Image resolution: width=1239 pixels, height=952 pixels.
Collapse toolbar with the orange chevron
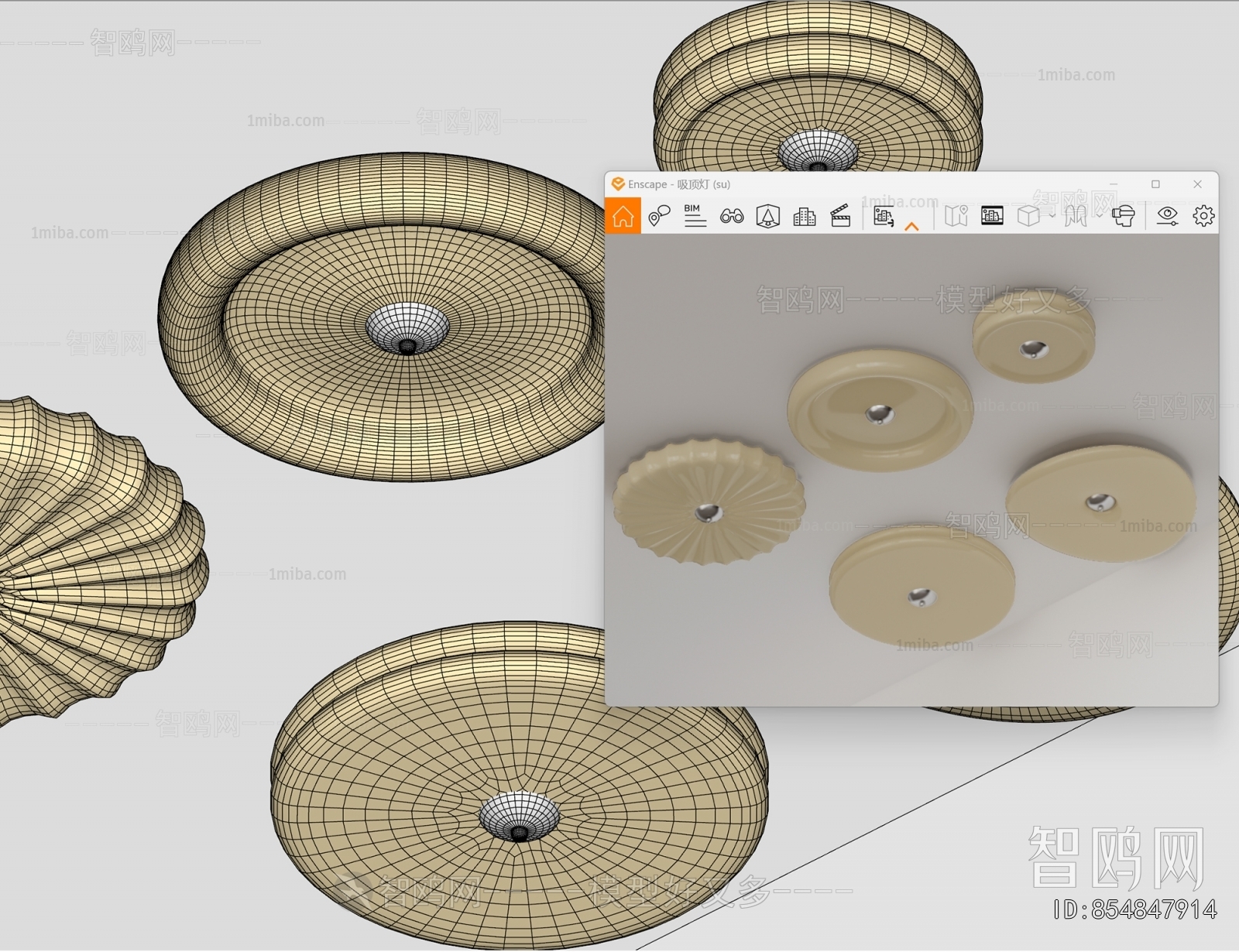point(912,226)
